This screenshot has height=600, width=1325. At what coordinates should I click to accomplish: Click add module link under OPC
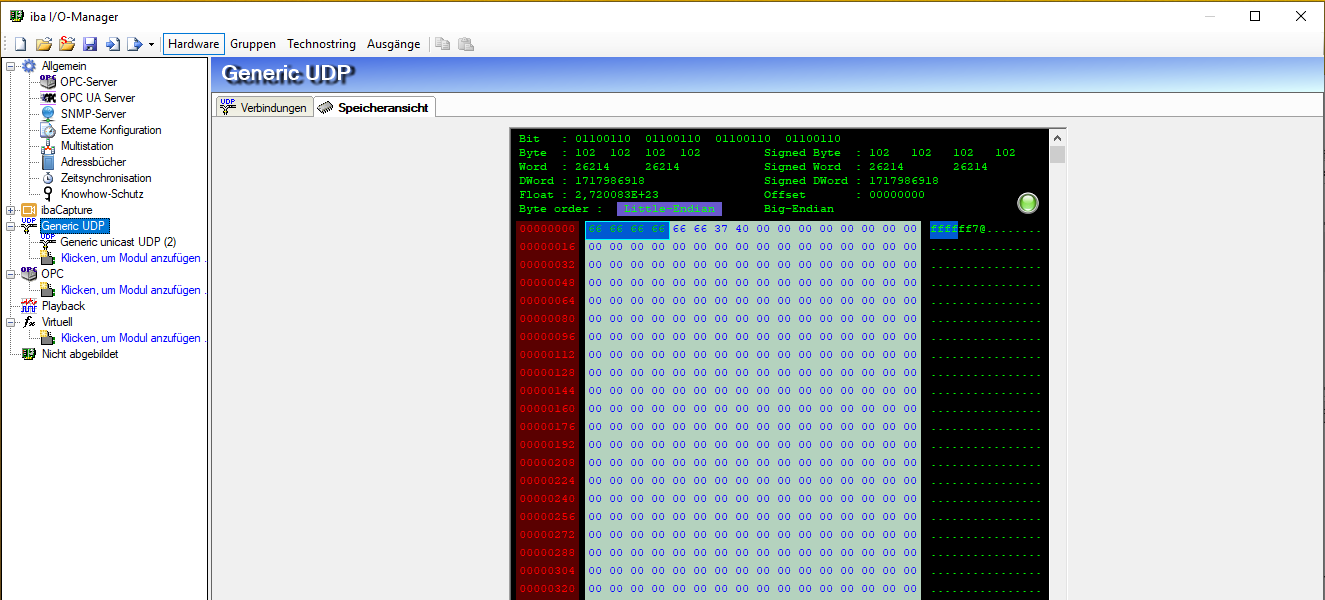[133, 290]
